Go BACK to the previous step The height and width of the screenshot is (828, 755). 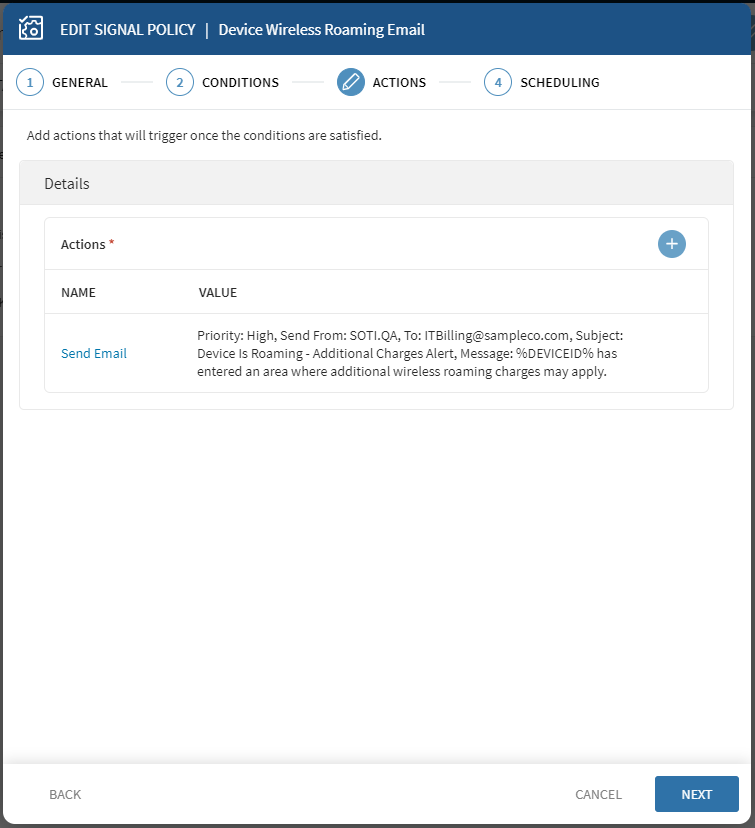pos(65,794)
